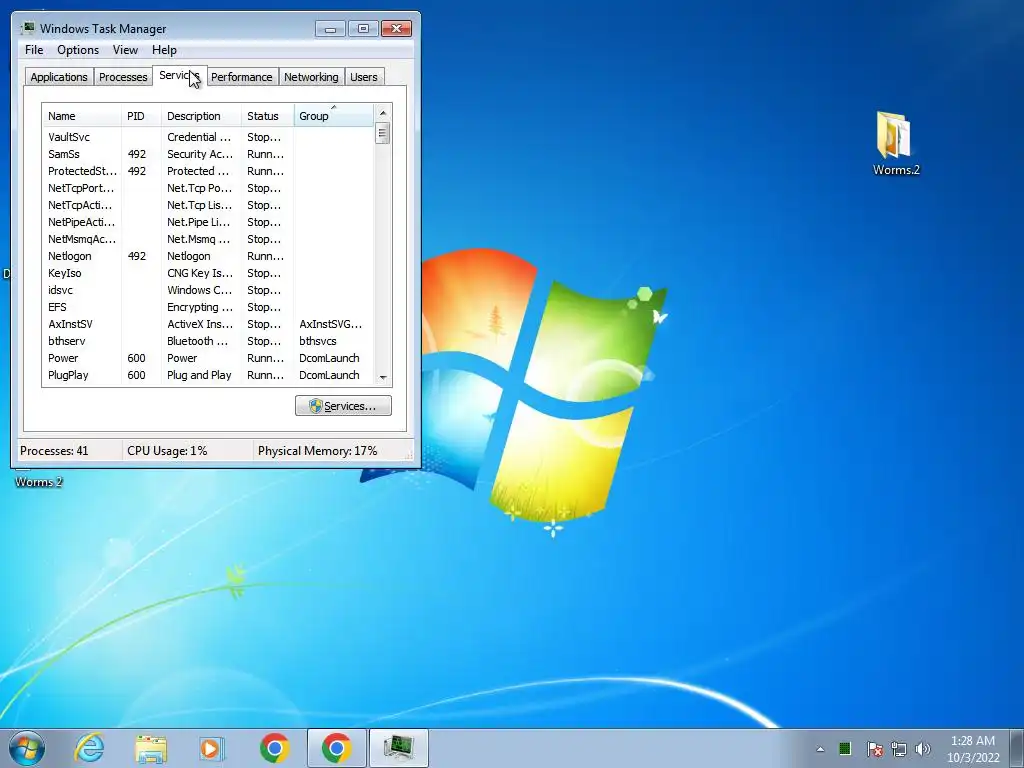Open Windows Explorer from the taskbar
Screen dimensions: 1024x768
[x=151, y=748]
